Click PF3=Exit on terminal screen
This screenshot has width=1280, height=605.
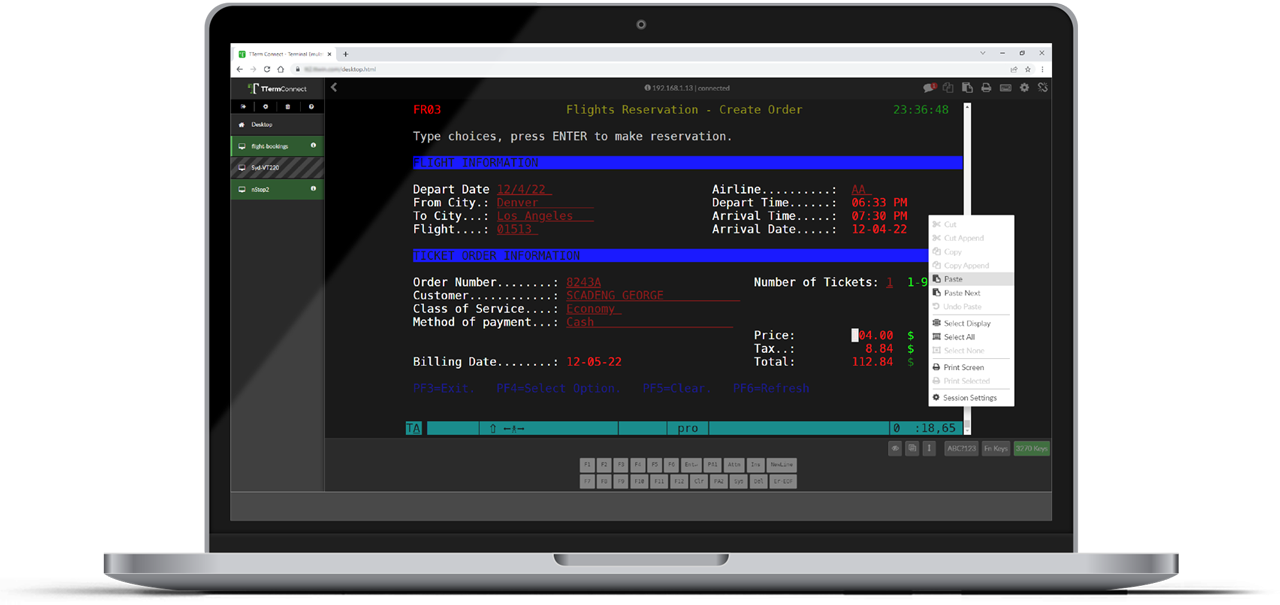coord(444,388)
